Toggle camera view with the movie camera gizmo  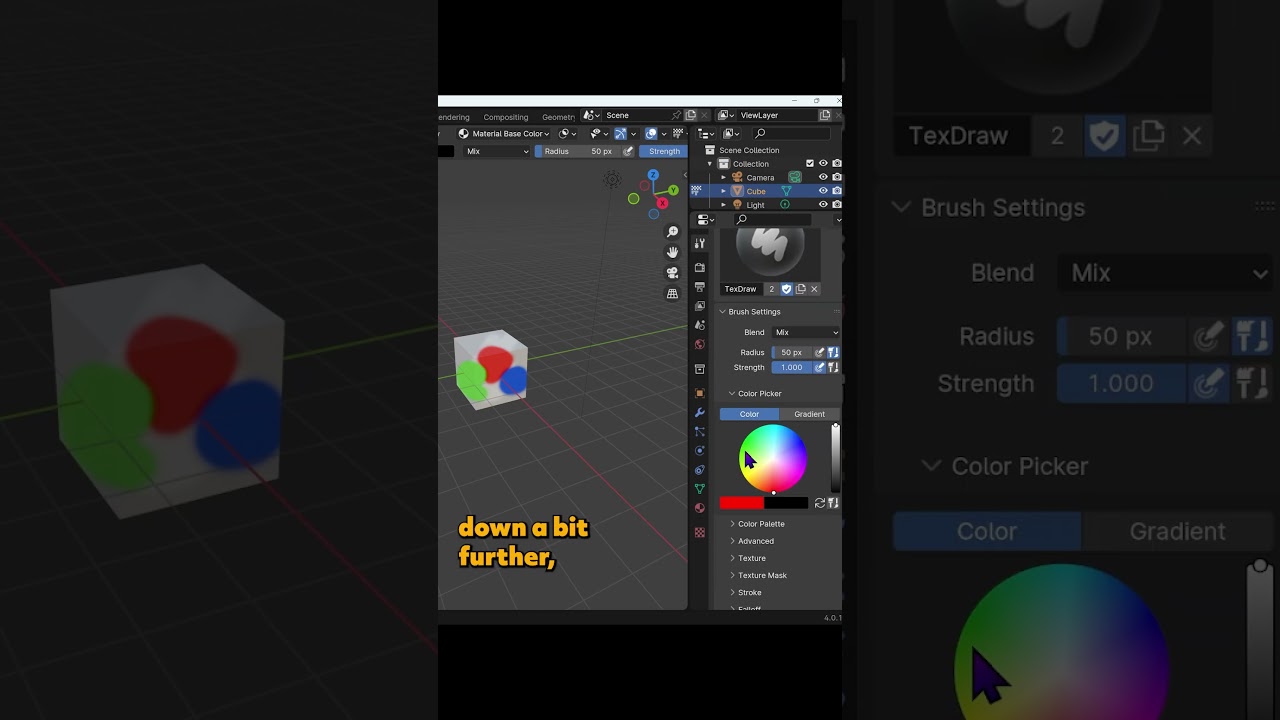tap(672, 273)
